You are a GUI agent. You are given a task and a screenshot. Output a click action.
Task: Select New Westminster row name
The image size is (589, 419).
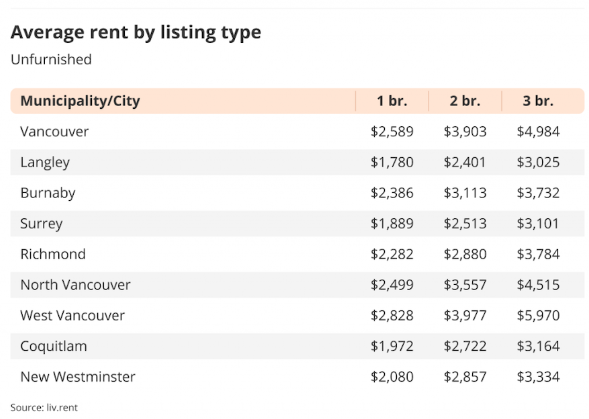point(78,377)
